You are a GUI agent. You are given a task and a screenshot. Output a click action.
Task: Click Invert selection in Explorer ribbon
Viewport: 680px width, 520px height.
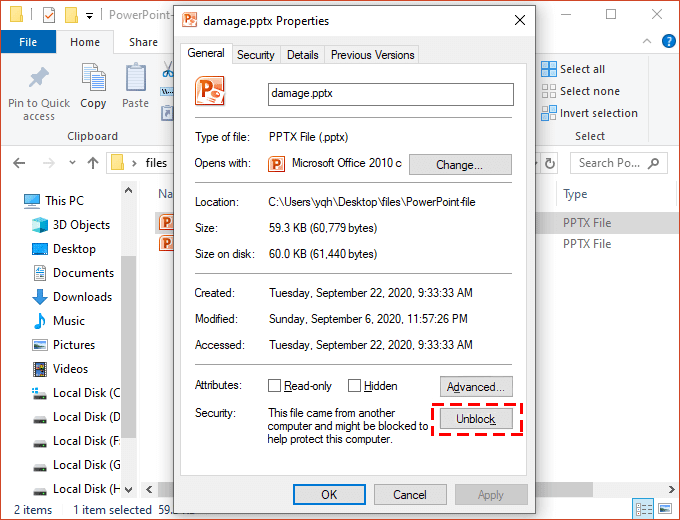tap(589, 113)
